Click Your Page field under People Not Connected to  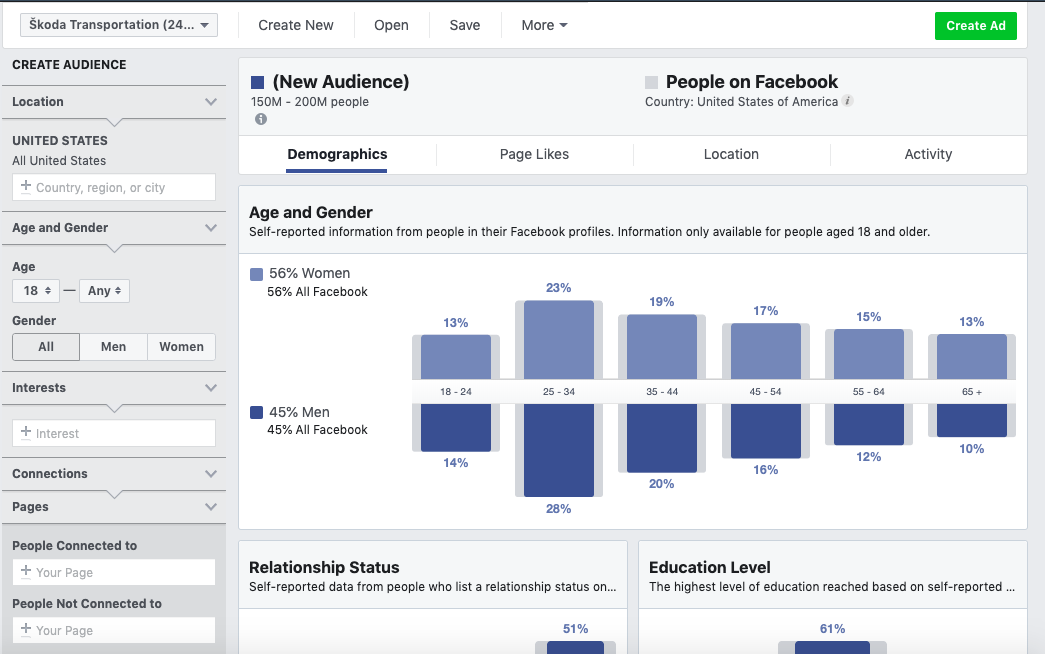point(114,630)
